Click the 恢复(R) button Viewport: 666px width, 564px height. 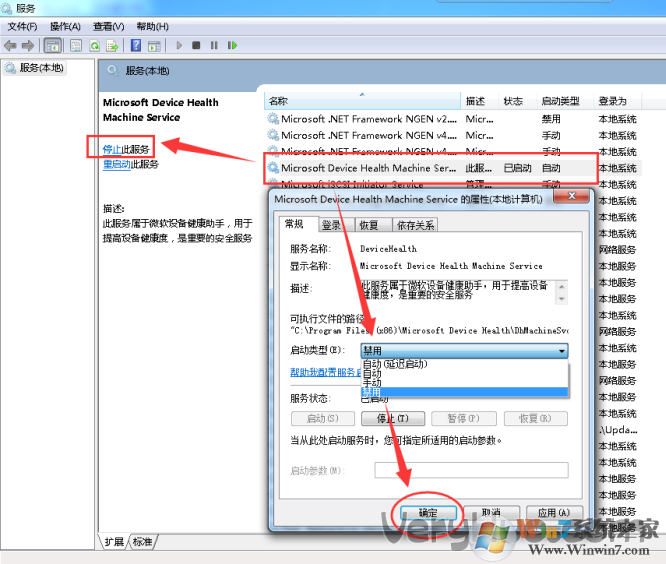(535, 418)
